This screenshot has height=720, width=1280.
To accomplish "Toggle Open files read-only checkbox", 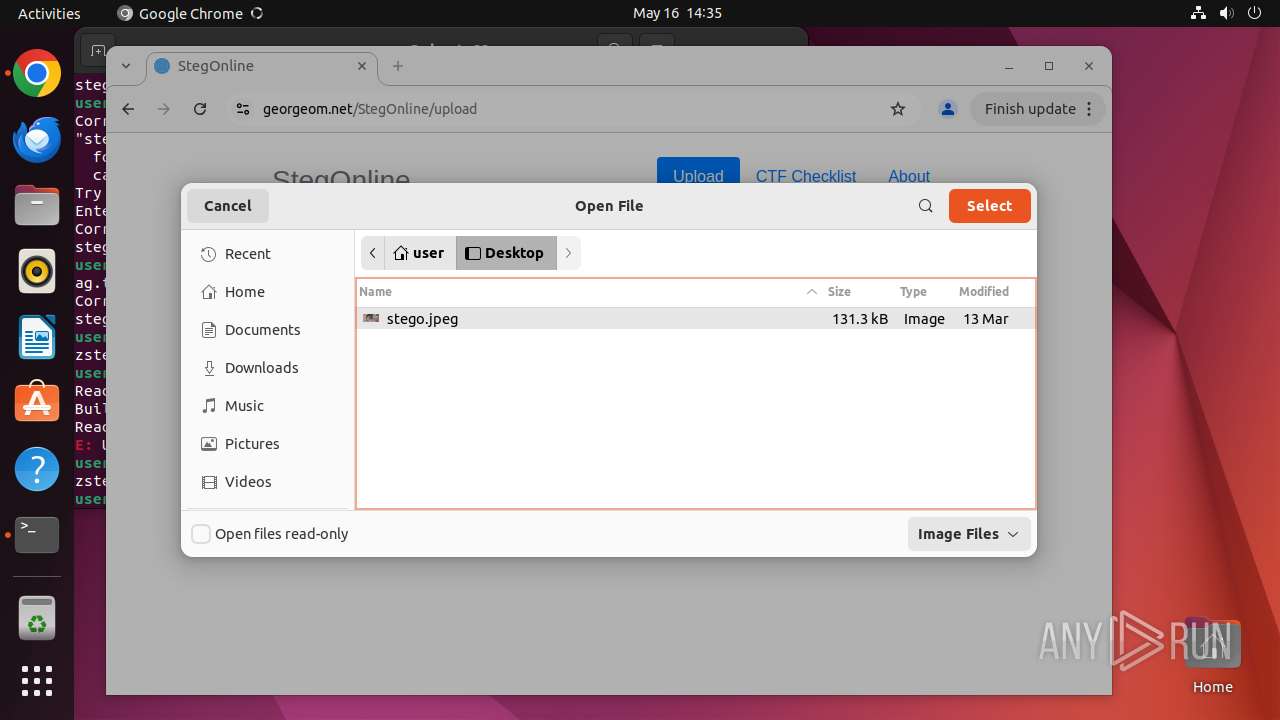I will (201, 534).
